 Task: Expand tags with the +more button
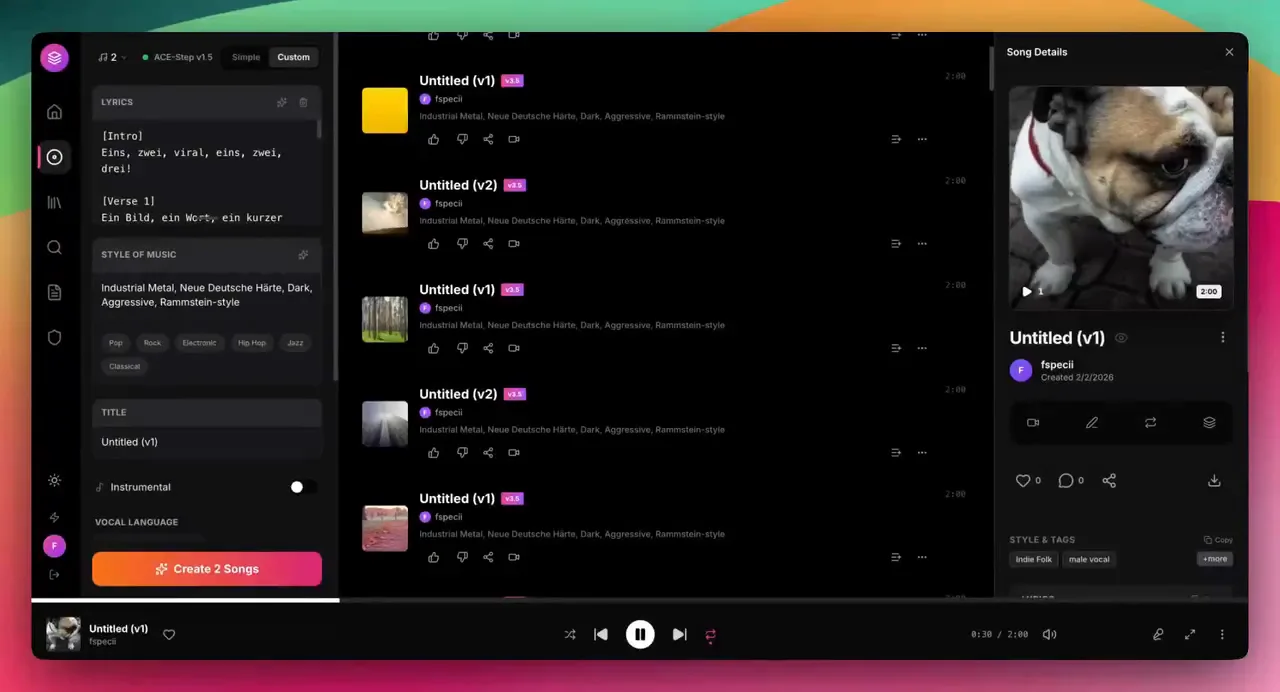[1214, 559]
